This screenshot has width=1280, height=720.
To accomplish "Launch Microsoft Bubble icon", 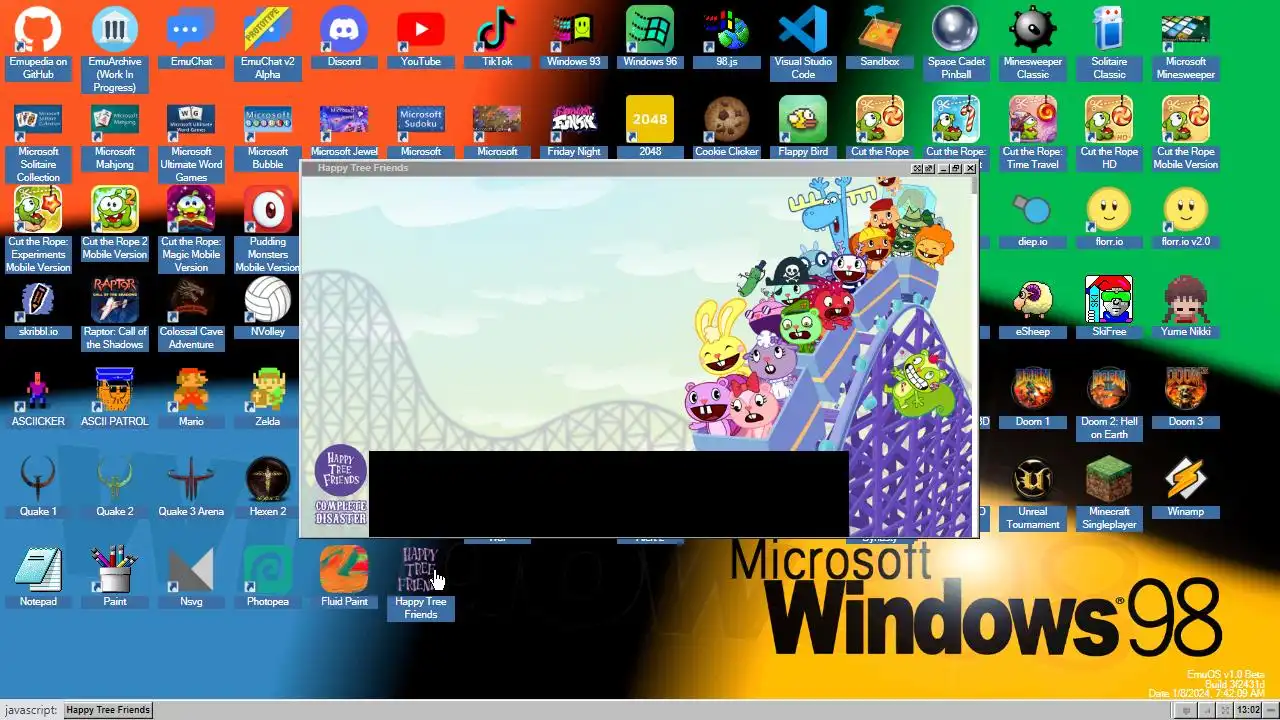I will pos(268,121).
